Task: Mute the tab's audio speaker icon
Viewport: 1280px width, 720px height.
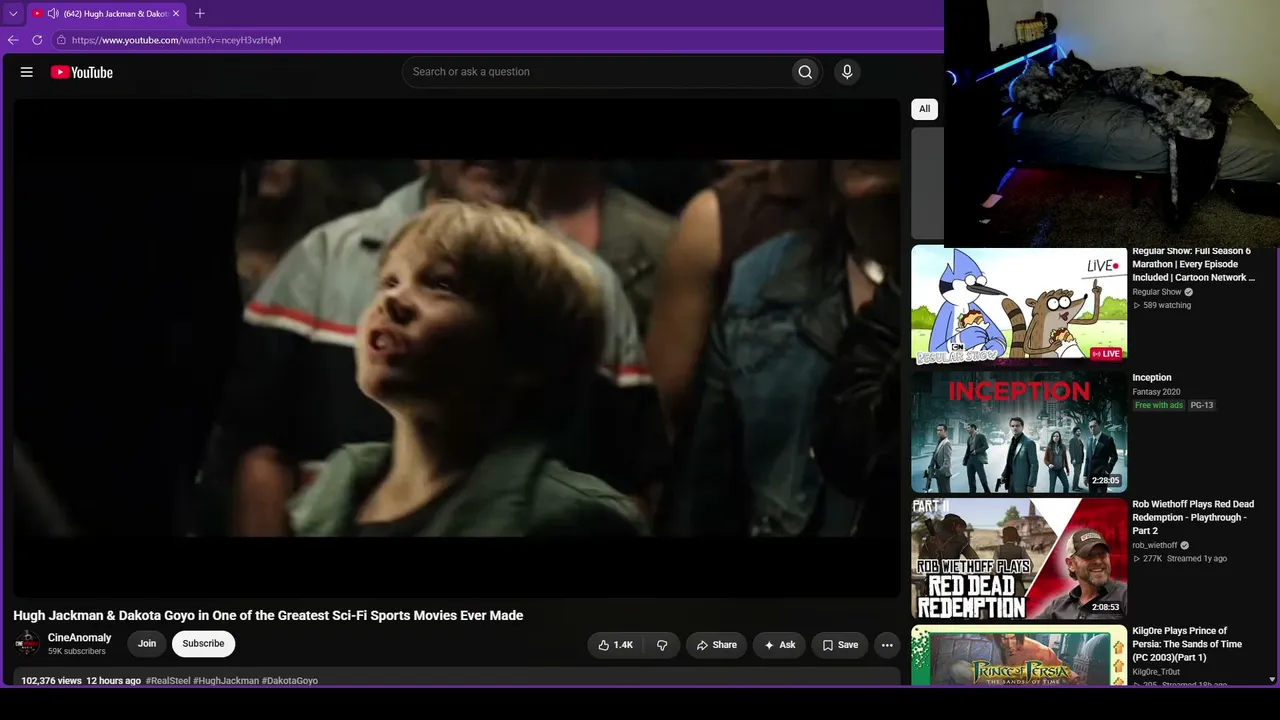Action: click(53, 13)
